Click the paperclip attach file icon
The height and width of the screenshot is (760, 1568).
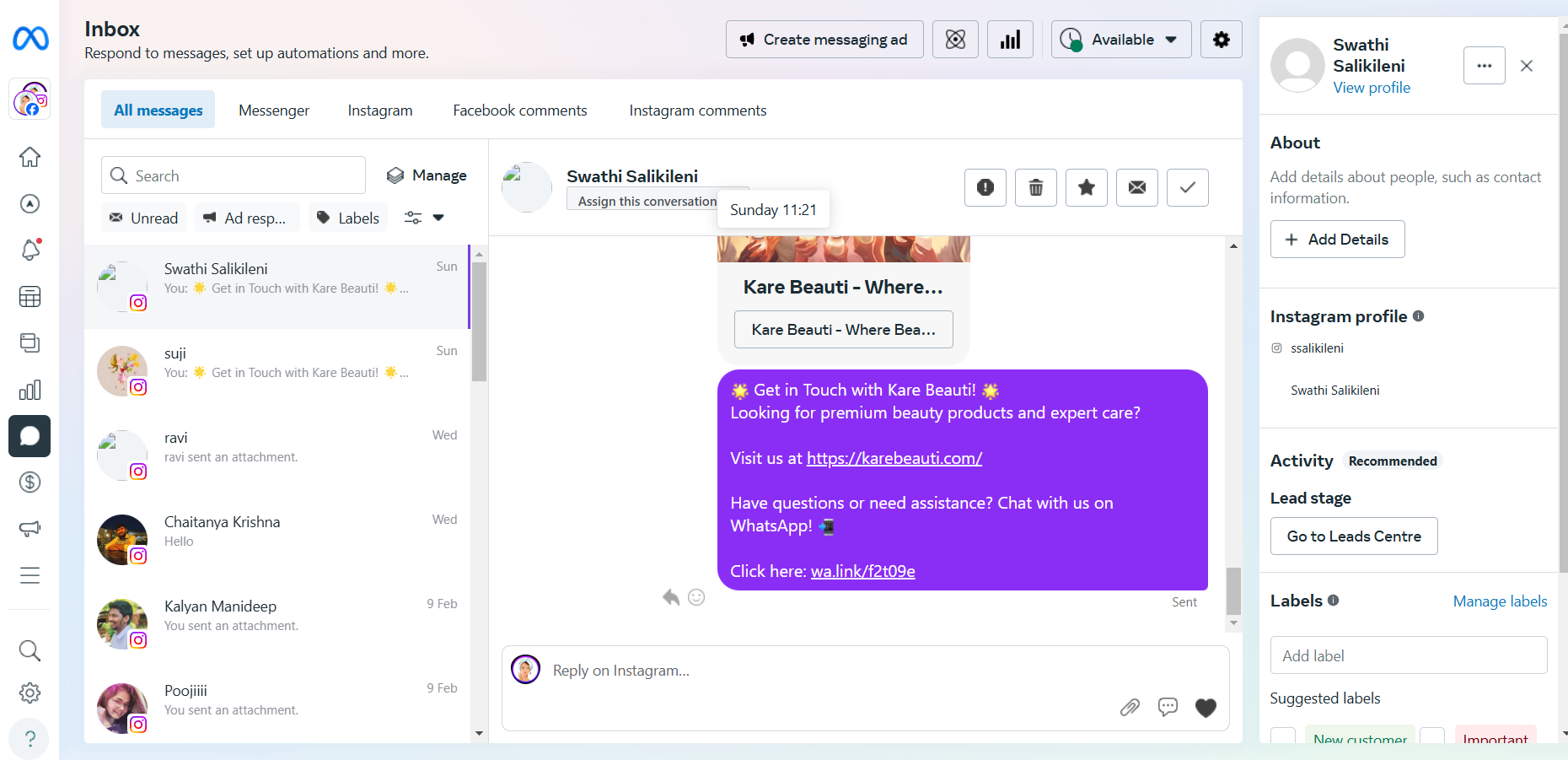[x=1130, y=708]
